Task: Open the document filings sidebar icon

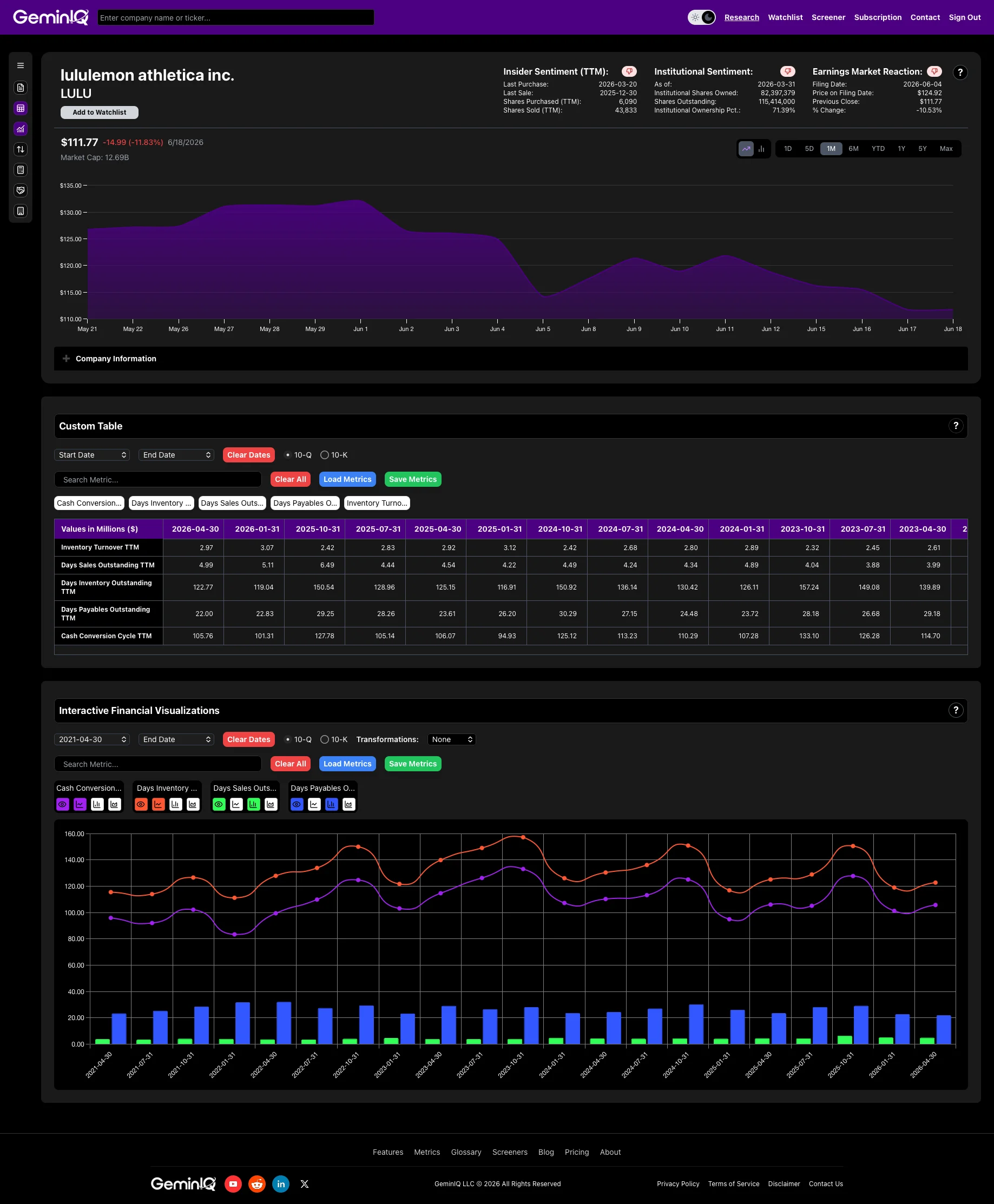Action: point(21,88)
